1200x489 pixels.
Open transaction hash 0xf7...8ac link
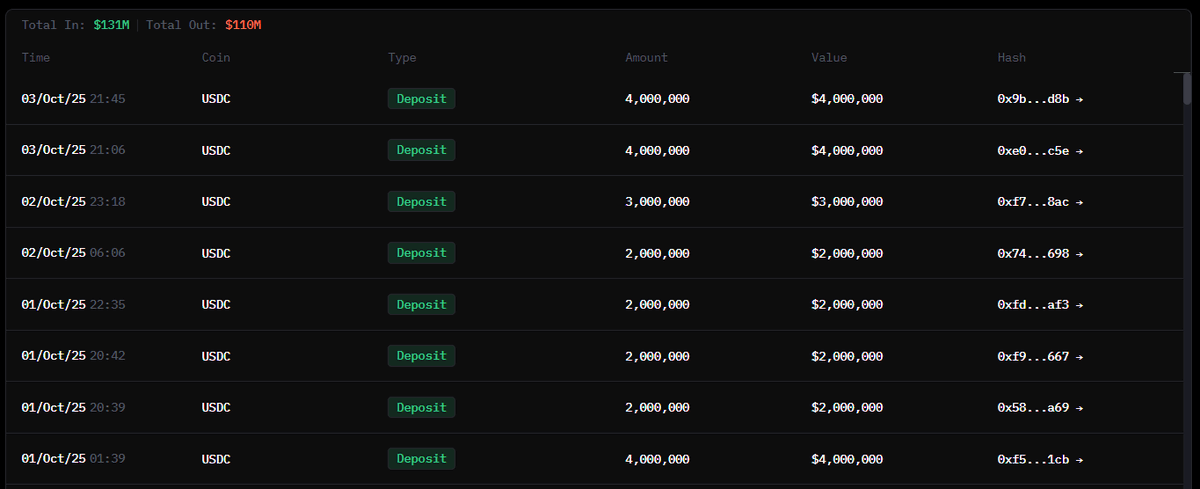1040,202
